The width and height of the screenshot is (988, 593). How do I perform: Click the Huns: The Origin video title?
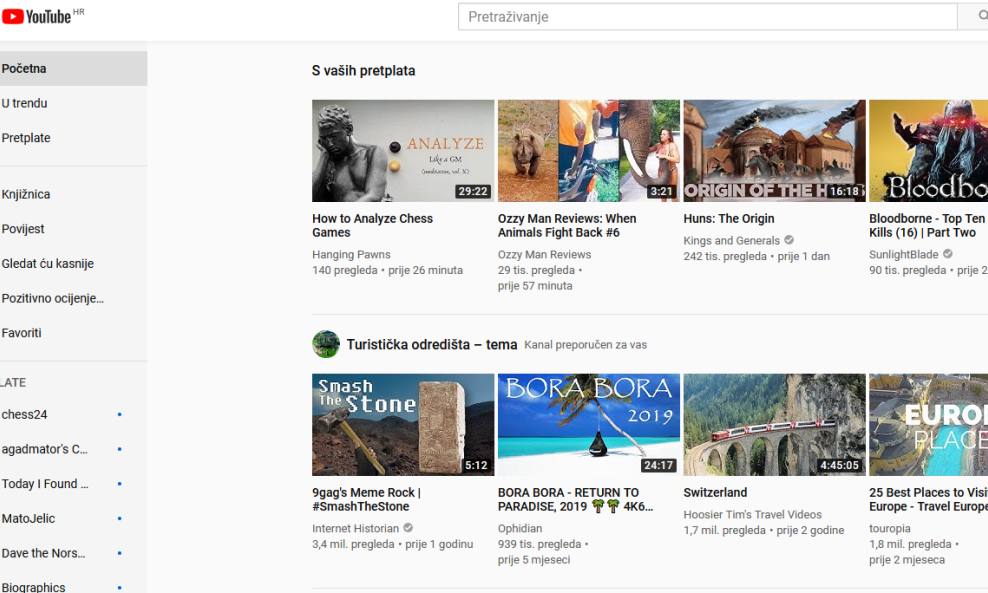tap(729, 219)
